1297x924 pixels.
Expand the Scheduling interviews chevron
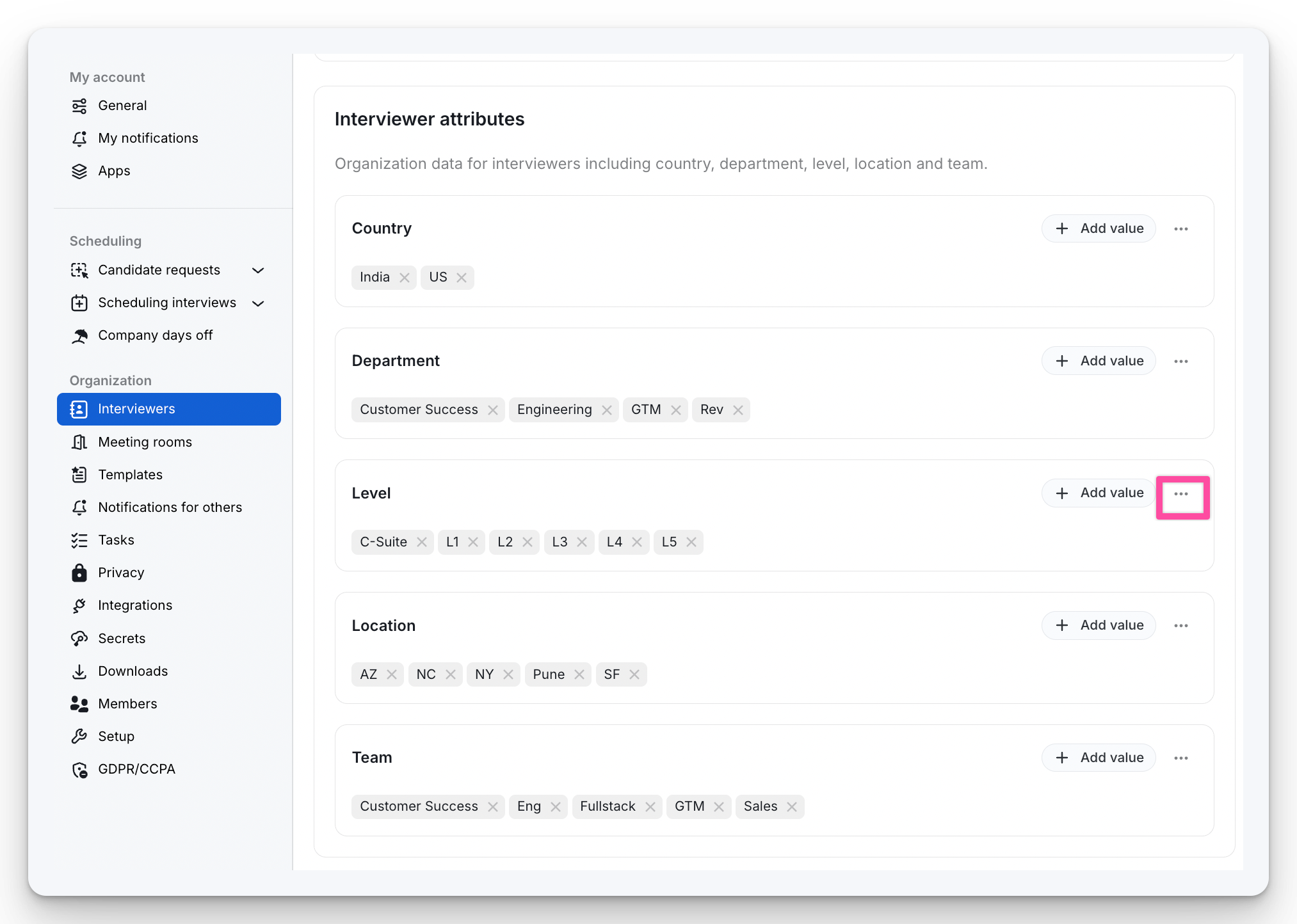259,303
